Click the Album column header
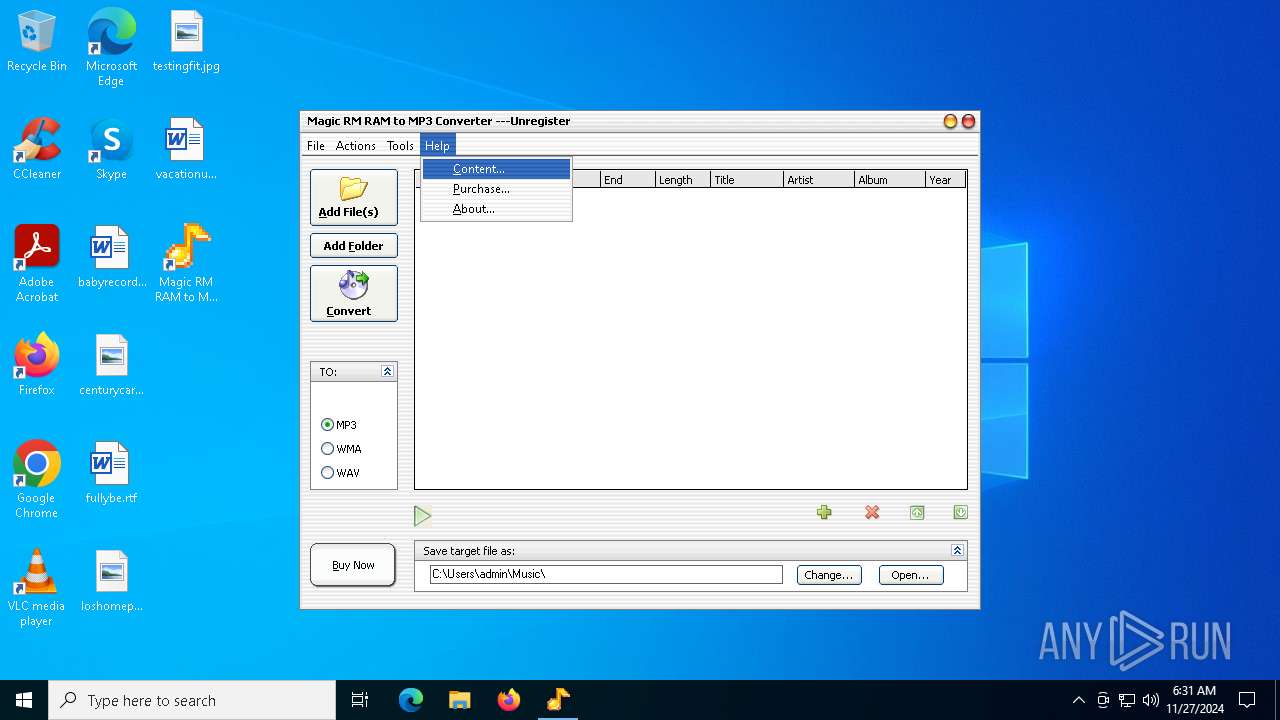The image size is (1280, 720). [890, 180]
